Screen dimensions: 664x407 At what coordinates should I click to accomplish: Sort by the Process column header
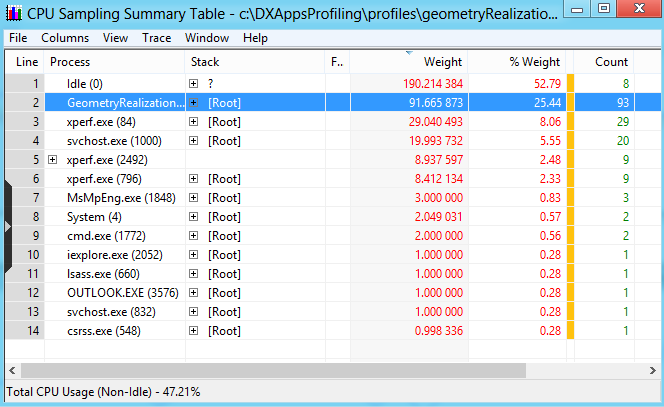[115, 62]
